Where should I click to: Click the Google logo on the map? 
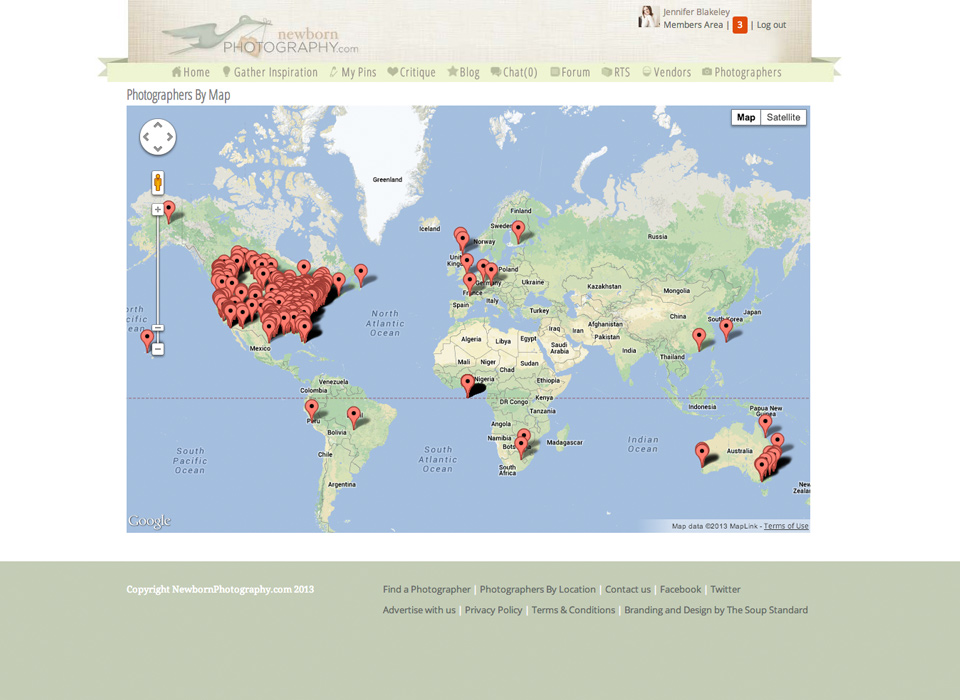coord(149,521)
